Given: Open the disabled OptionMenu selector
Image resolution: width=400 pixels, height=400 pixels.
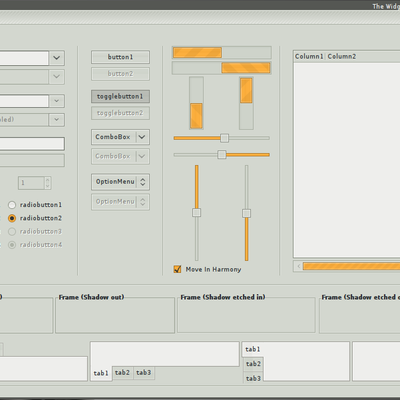Looking at the screenshot, I should coord(120,202).
